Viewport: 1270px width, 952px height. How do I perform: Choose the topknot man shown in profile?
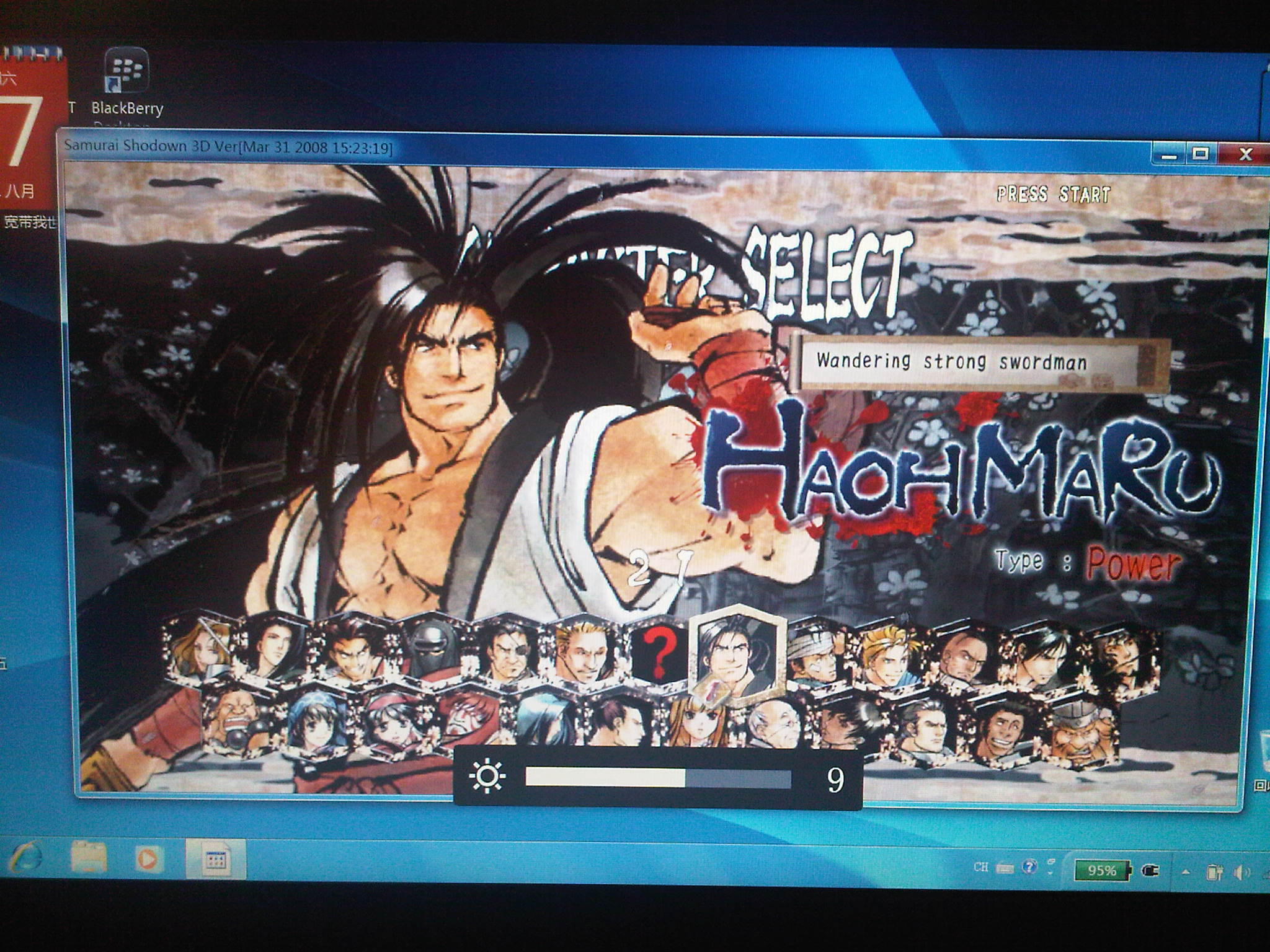tap(620, 720)
